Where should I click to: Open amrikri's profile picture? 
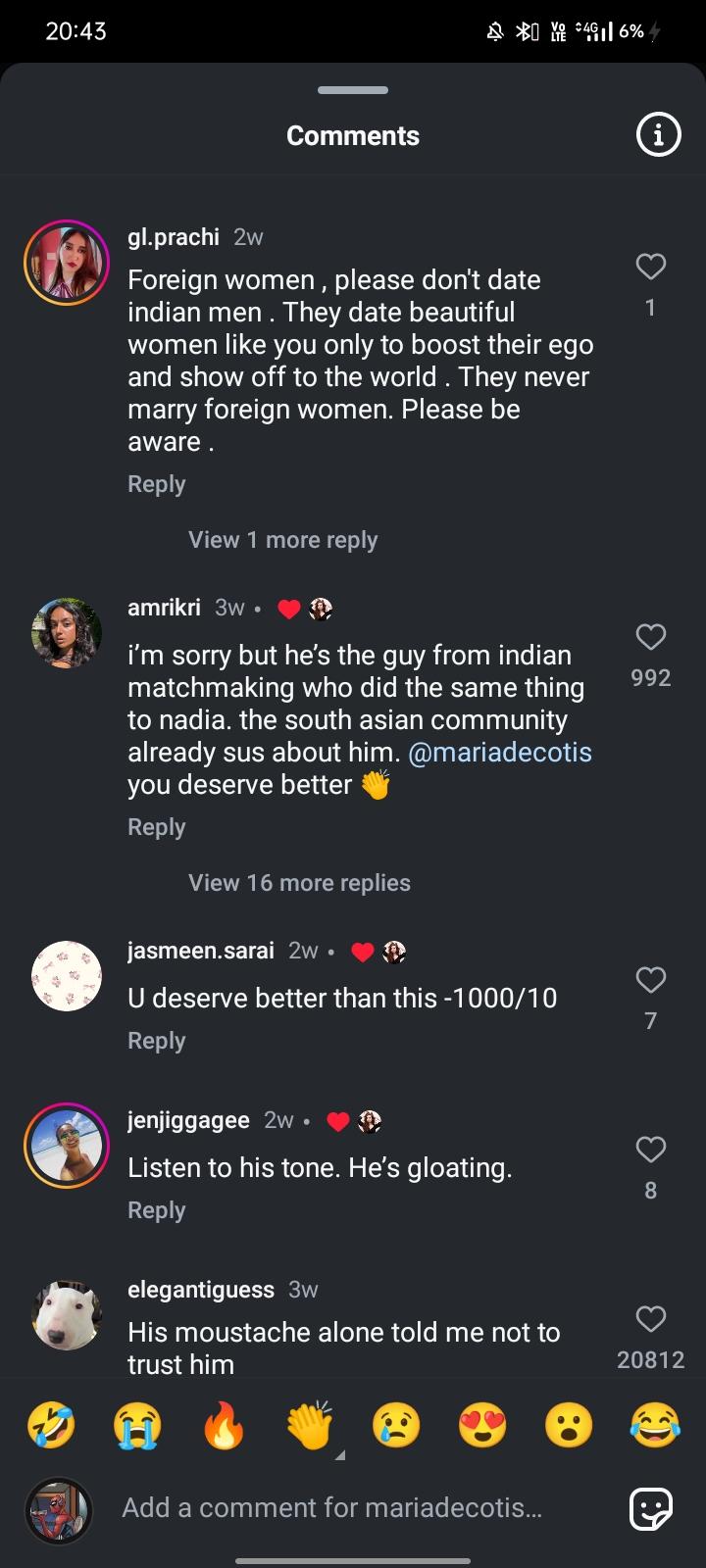click(x=67, y=633)
